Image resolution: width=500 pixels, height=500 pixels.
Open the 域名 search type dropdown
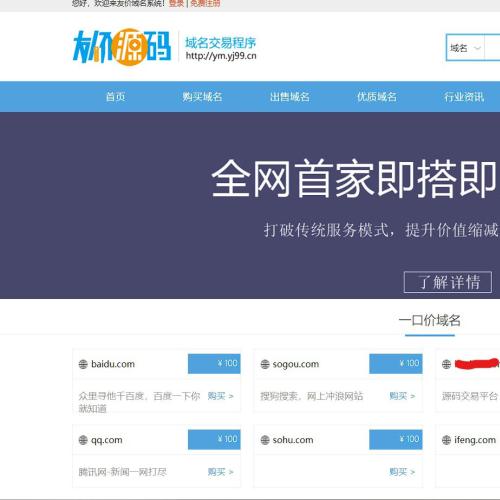click(x=465, y=48)
